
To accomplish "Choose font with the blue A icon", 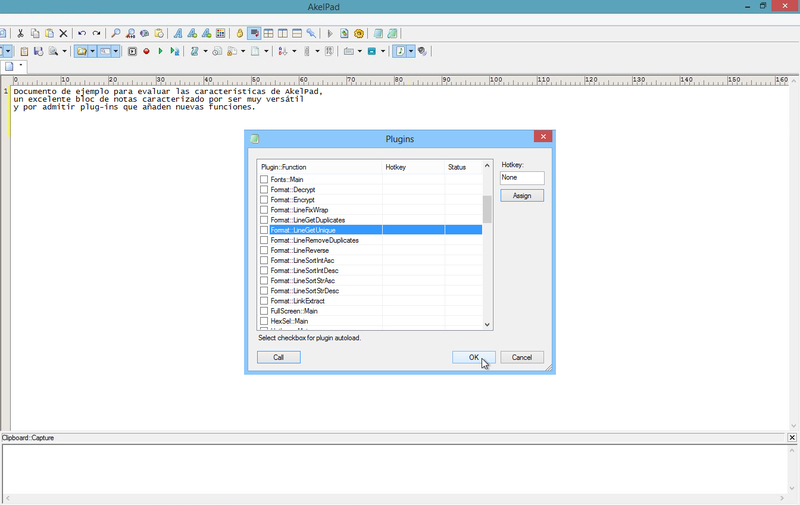I will (x=178, y=34).
